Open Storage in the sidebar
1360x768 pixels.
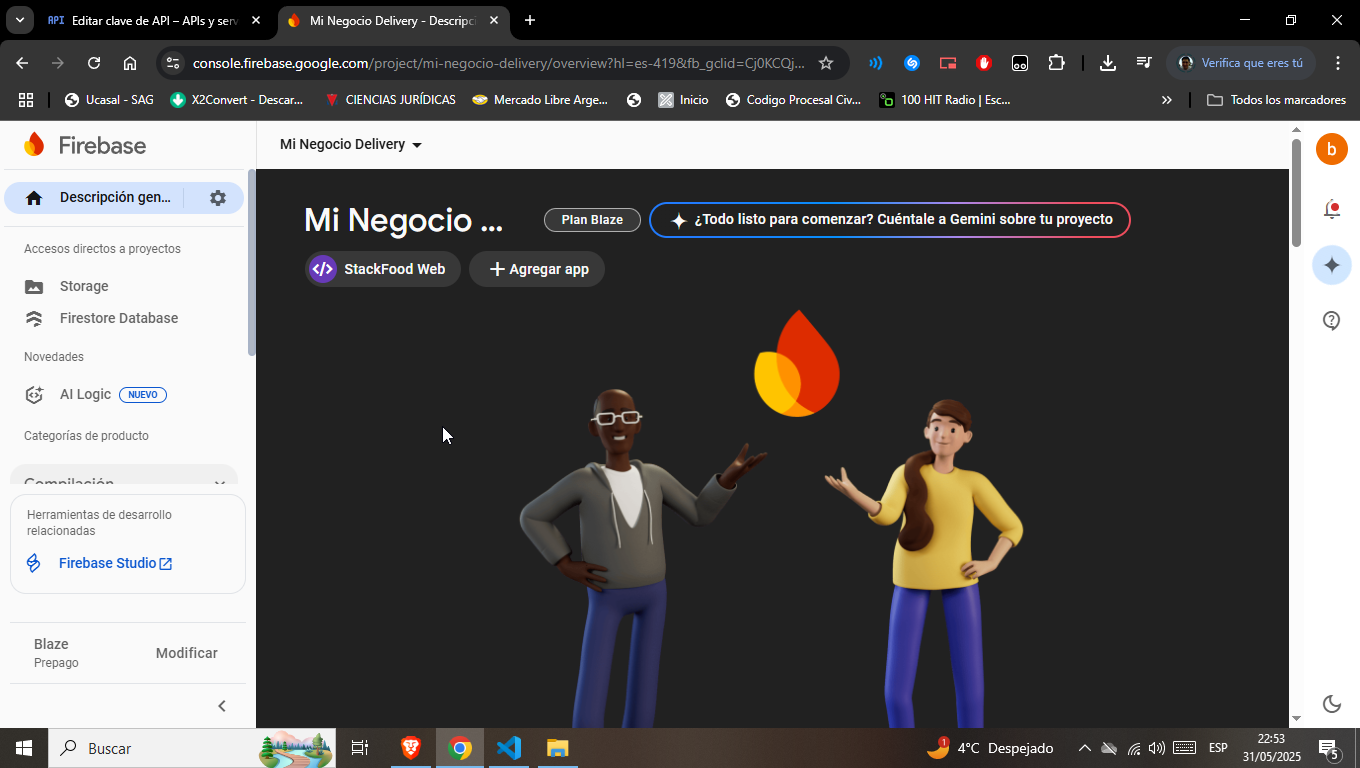click(x=84, y=286)
